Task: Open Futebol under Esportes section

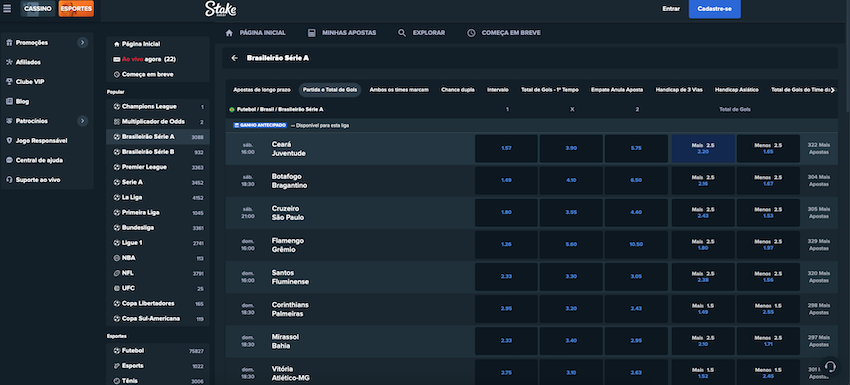Action: pos(158,351)
